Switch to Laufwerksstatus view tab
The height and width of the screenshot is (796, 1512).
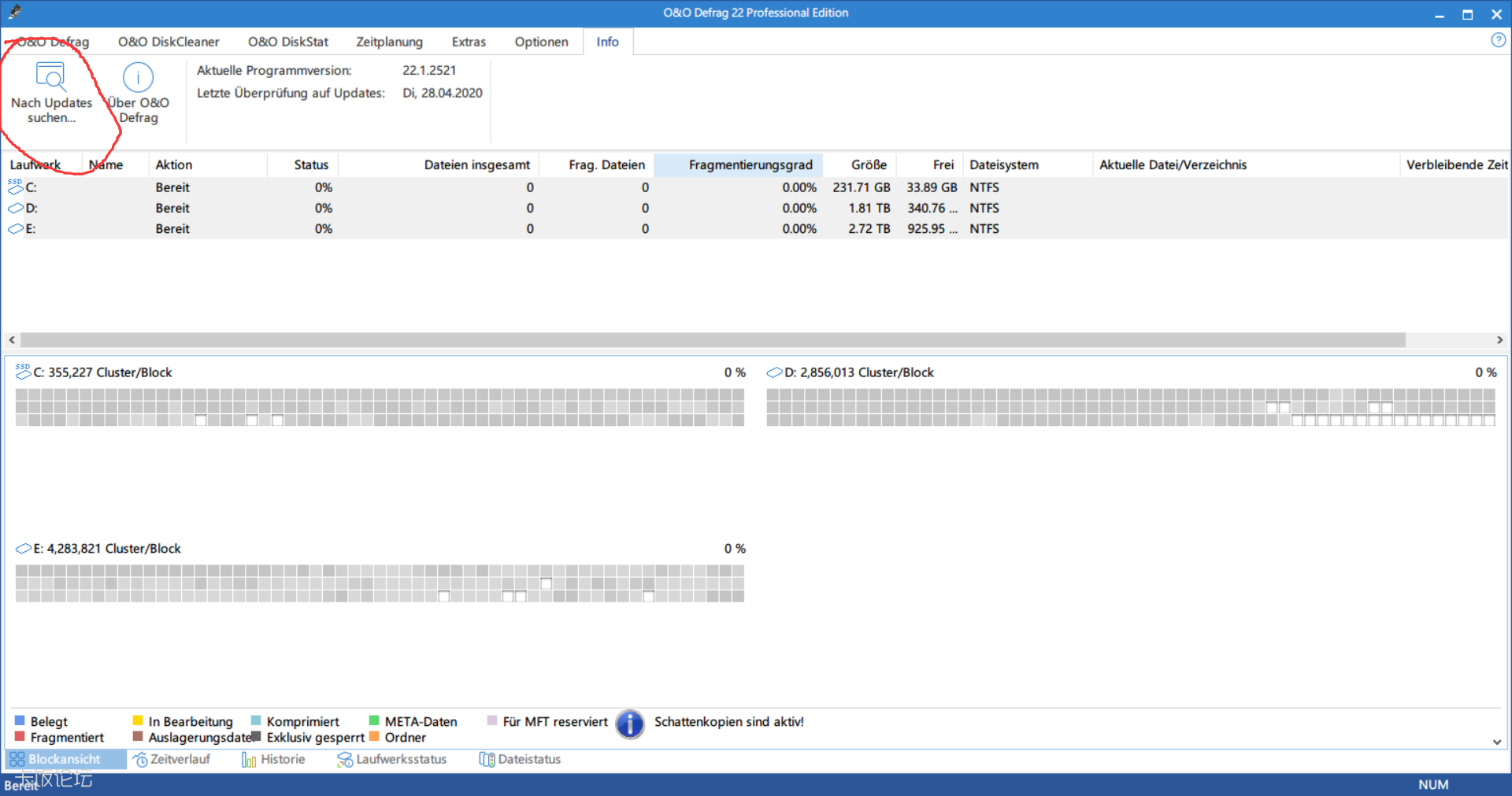click(x=392, y=760)
